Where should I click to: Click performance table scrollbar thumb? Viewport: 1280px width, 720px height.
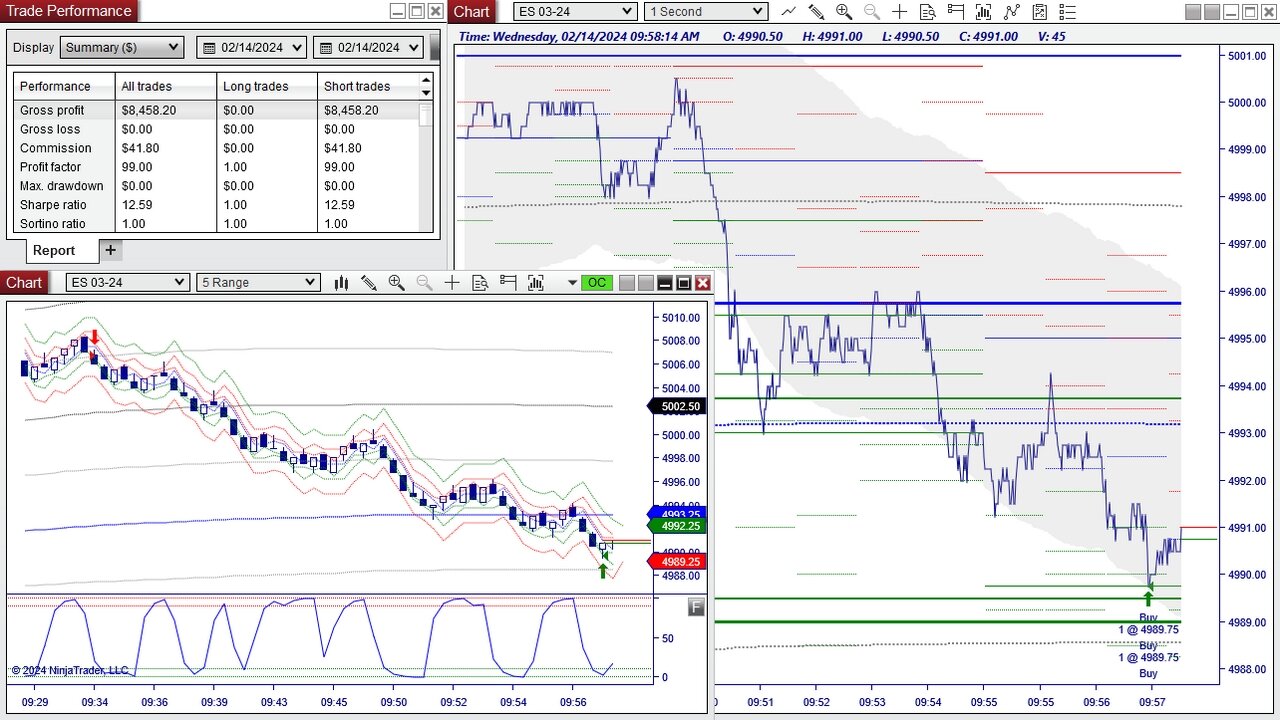(426, 114)
